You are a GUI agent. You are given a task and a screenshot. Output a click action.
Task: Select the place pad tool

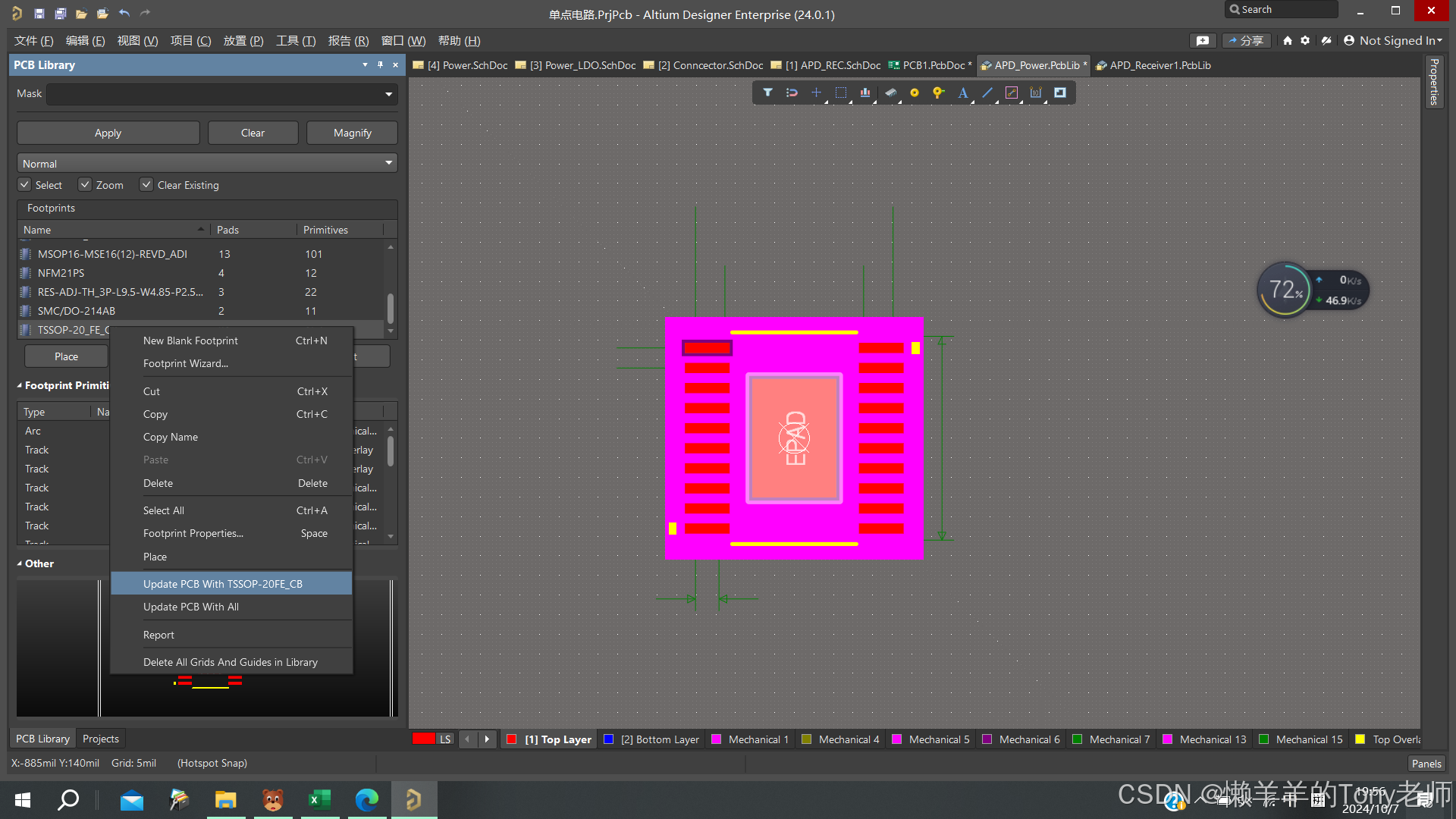point(915,93)
